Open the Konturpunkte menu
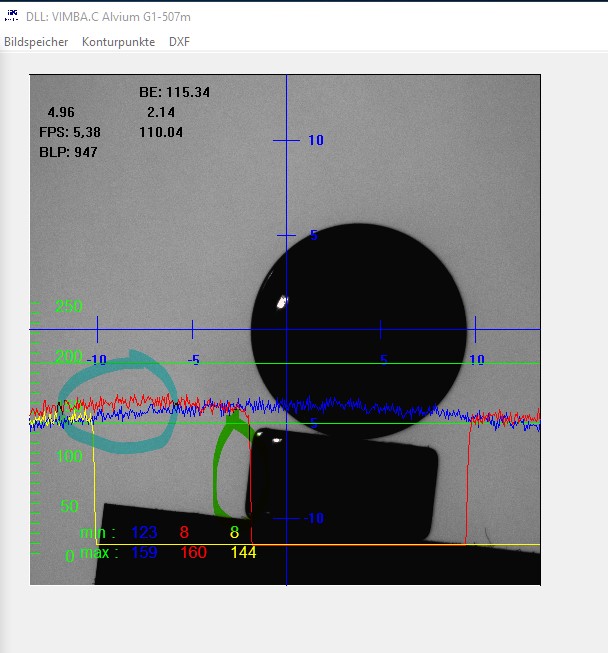Viewport: 608px width, 653px height. [118, 42]
